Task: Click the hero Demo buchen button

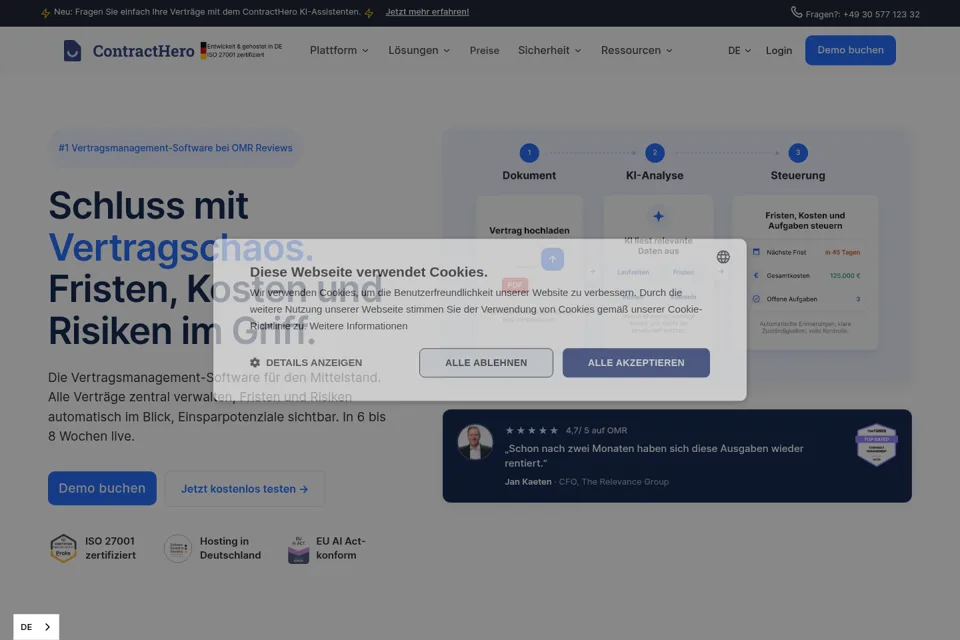Action: click(102, 488)
